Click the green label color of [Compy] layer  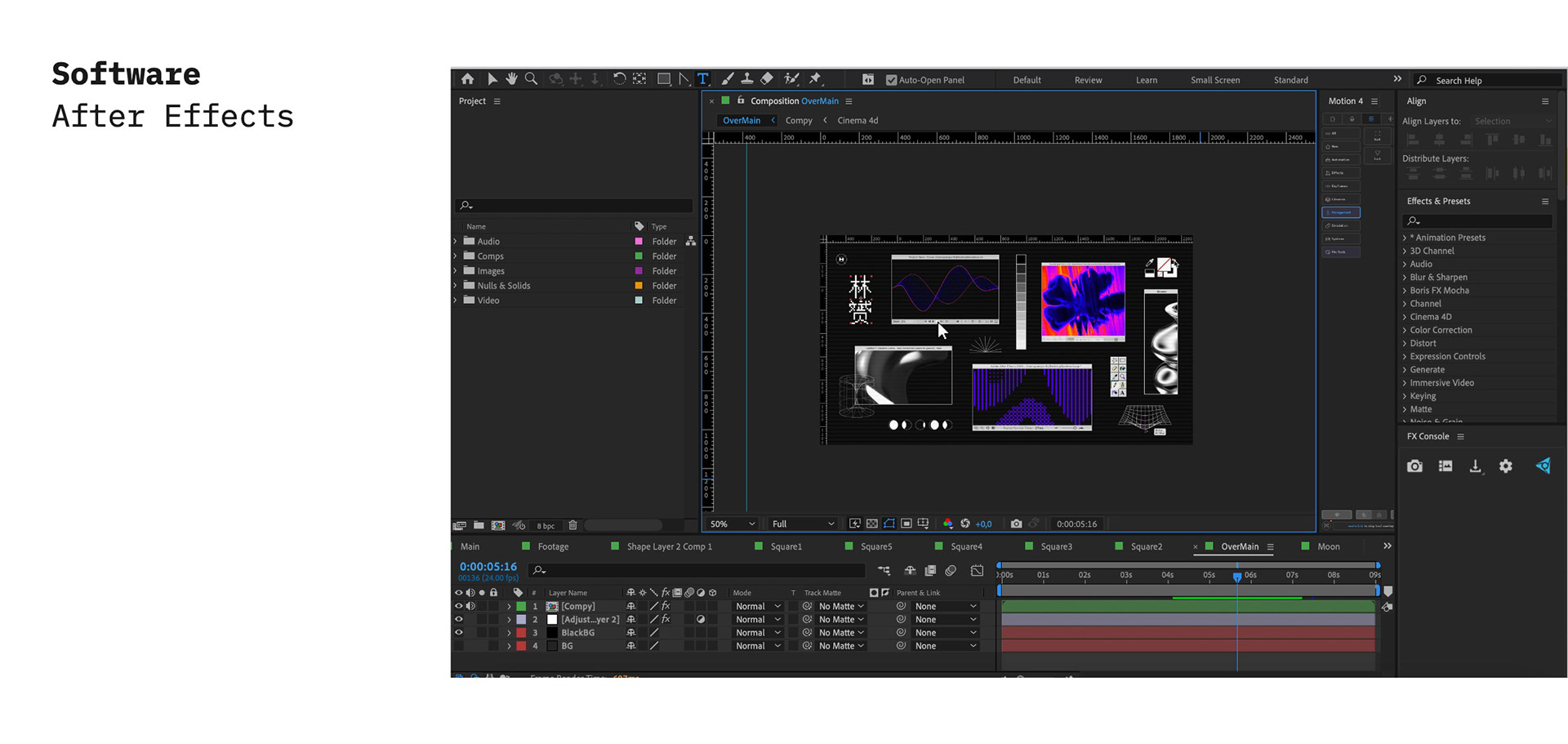pyautogui.click(x=521, y=606)
